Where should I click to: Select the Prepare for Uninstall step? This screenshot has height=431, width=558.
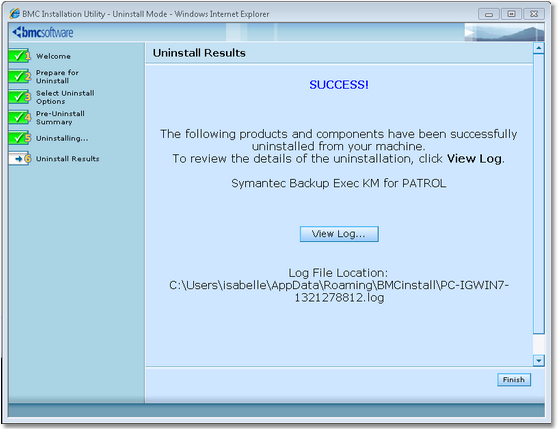(x=57, y=77)
